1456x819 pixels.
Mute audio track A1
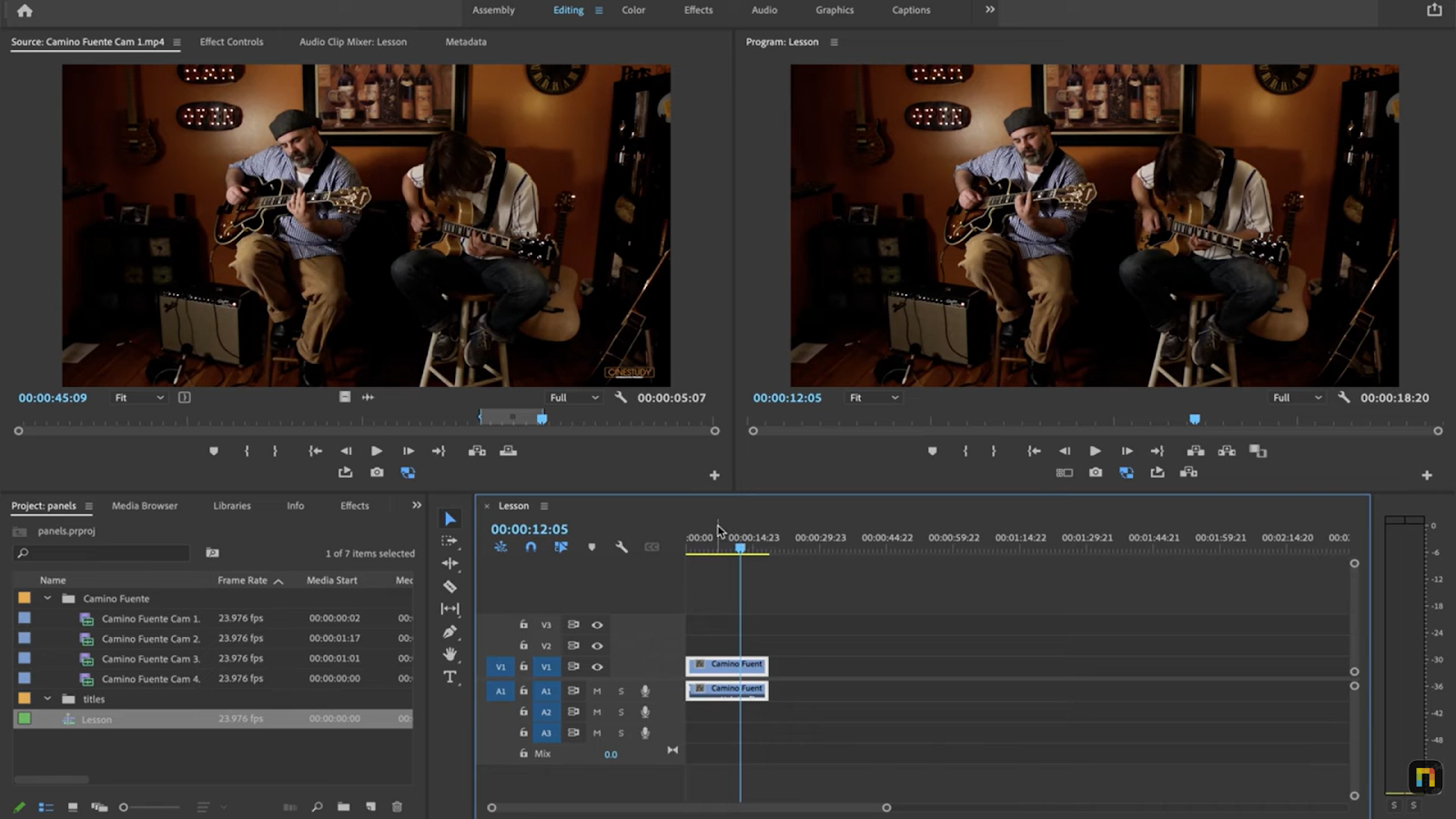597,691
